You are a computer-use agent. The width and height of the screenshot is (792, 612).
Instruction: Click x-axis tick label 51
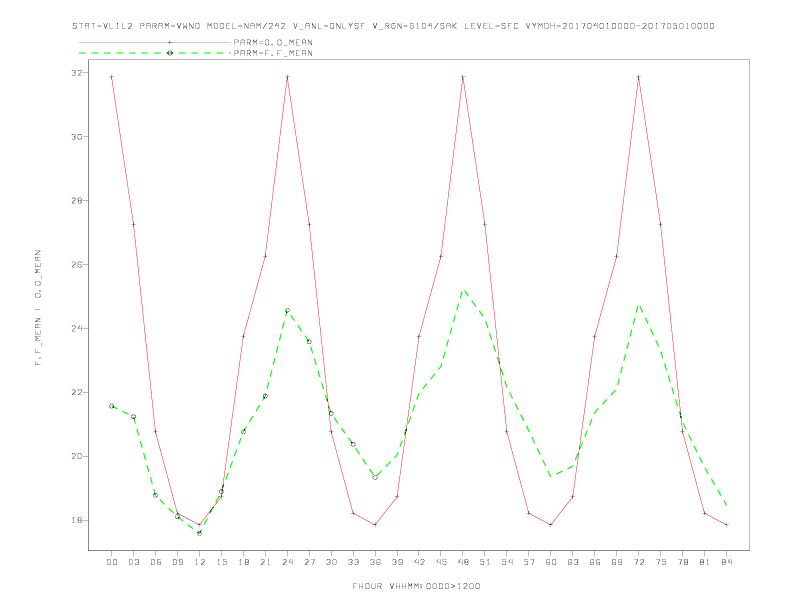(485, 562)
